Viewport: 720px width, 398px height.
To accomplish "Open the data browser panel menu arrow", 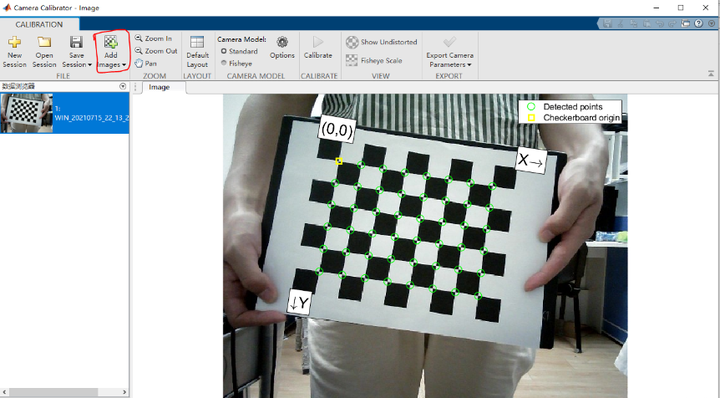I will point(123,86).
